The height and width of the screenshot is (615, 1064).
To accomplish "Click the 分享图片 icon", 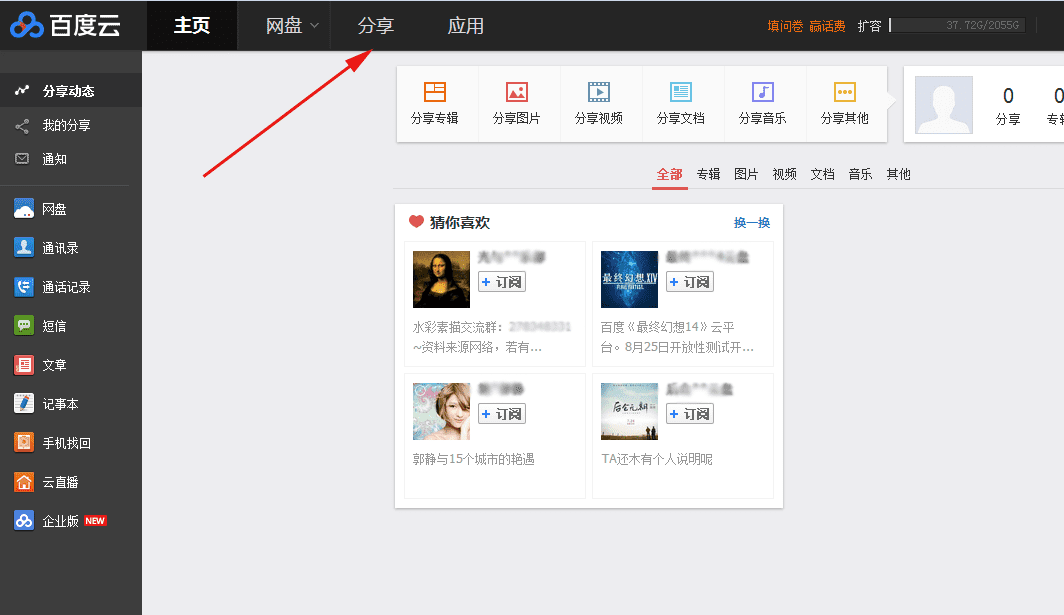I will point(516,92).
